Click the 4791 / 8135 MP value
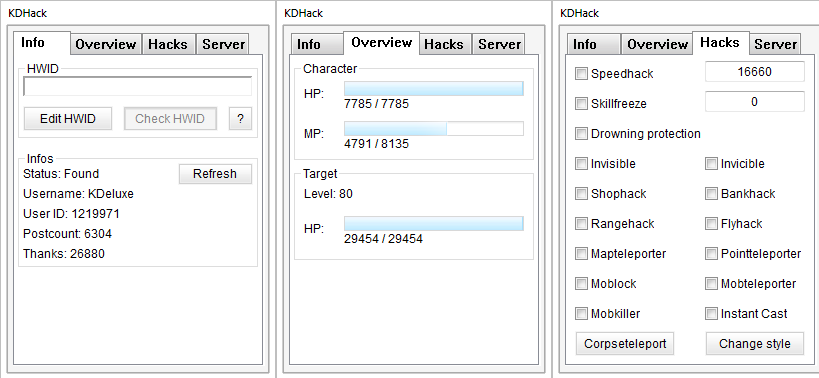Screen dimensions: 819x378 coord(377,144)
